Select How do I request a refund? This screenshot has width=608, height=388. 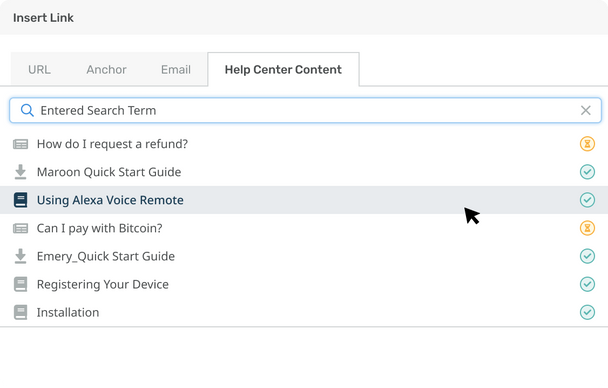coord(304,144)
